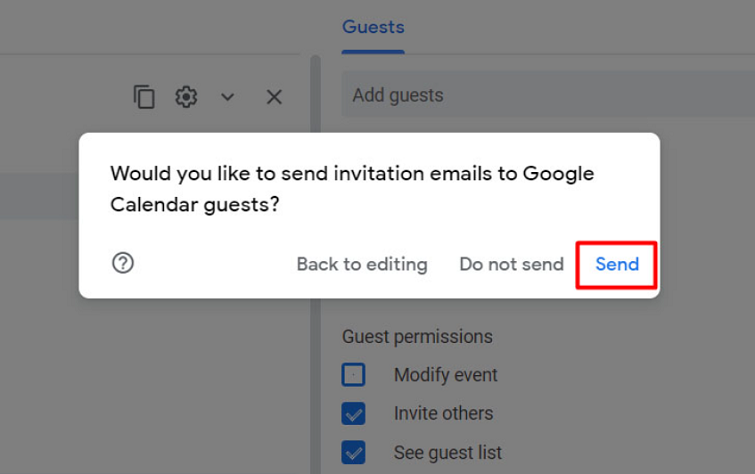Click the vertical scrollbar left of Guests
Image resolution: width=755 pixels, height=474 pixels.
pyautogui.click(x=316, y=100)
